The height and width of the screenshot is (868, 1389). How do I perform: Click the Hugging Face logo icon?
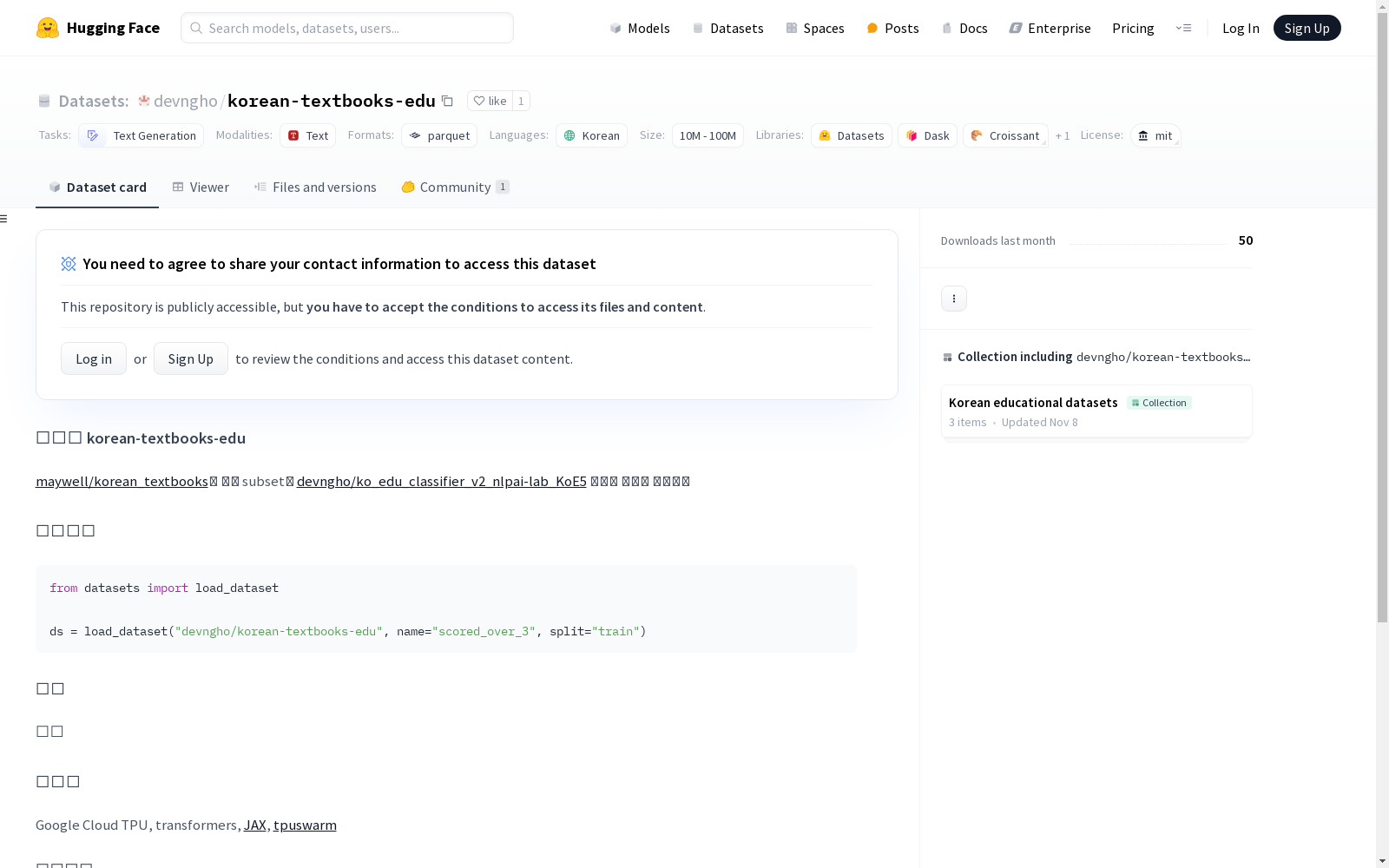tap(48, 28)
